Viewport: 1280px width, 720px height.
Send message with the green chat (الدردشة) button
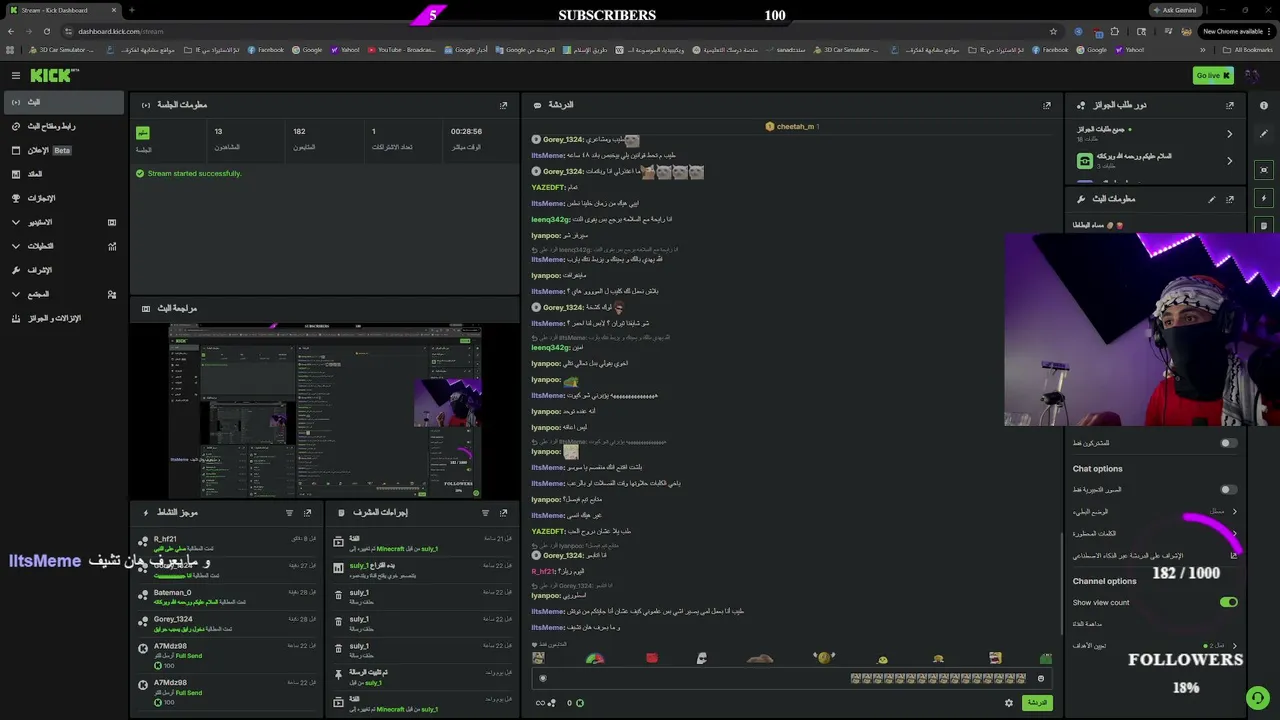[x=1037, y=703]
